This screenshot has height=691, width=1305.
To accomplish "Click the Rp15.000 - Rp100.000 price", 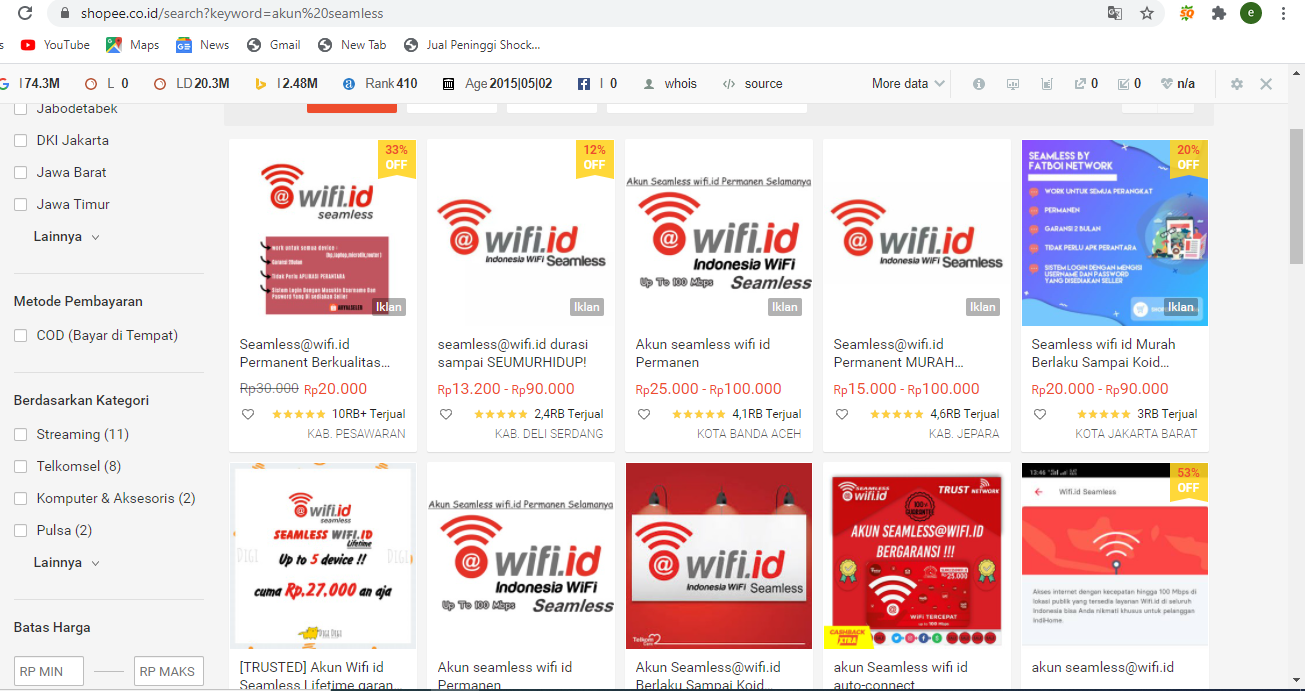I will point(907,389).
